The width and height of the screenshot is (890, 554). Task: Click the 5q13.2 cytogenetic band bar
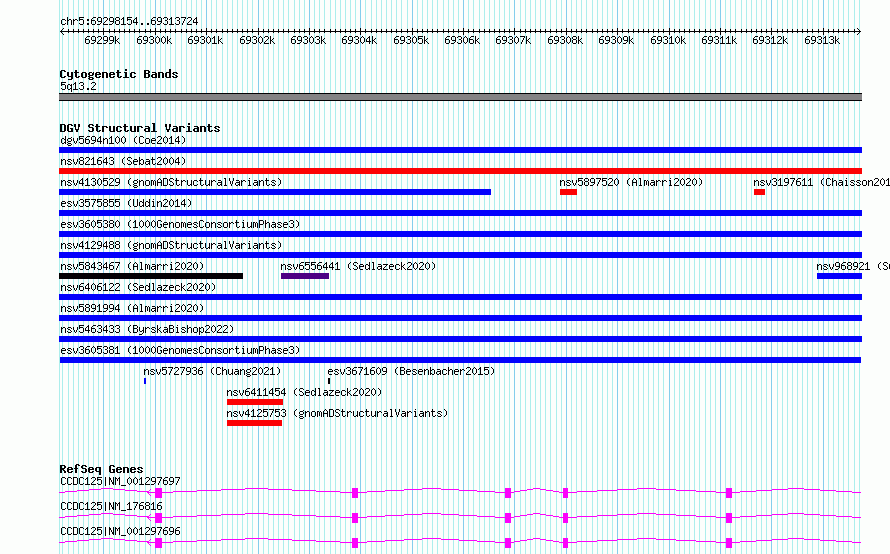tap(460, 97)
